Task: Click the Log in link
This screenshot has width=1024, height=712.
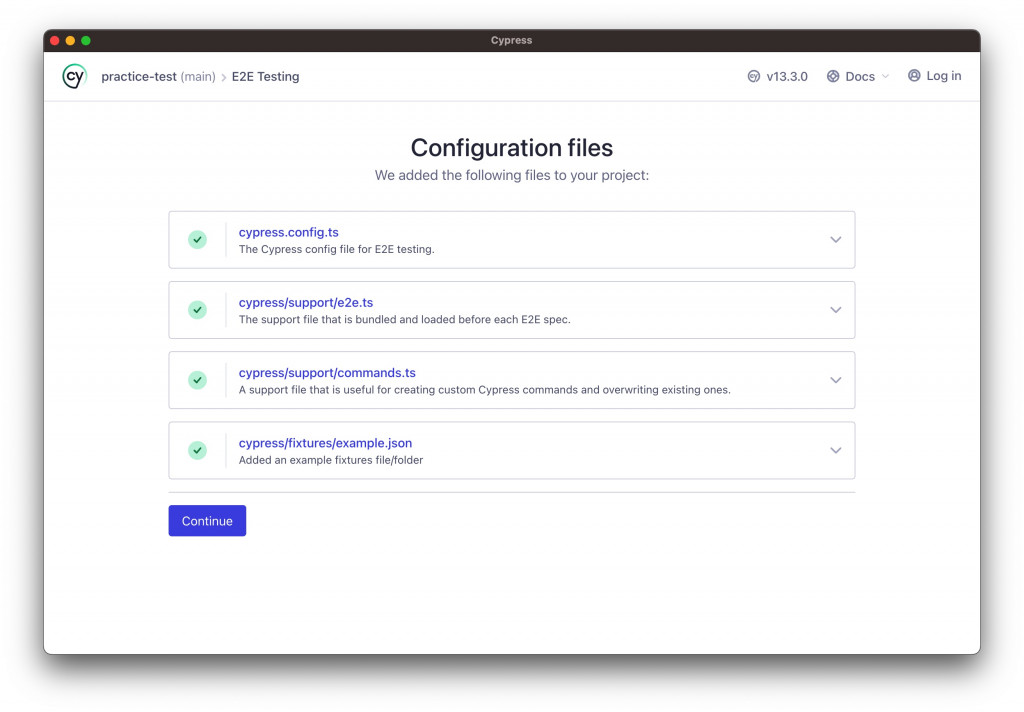Action: tap(944, 76)
